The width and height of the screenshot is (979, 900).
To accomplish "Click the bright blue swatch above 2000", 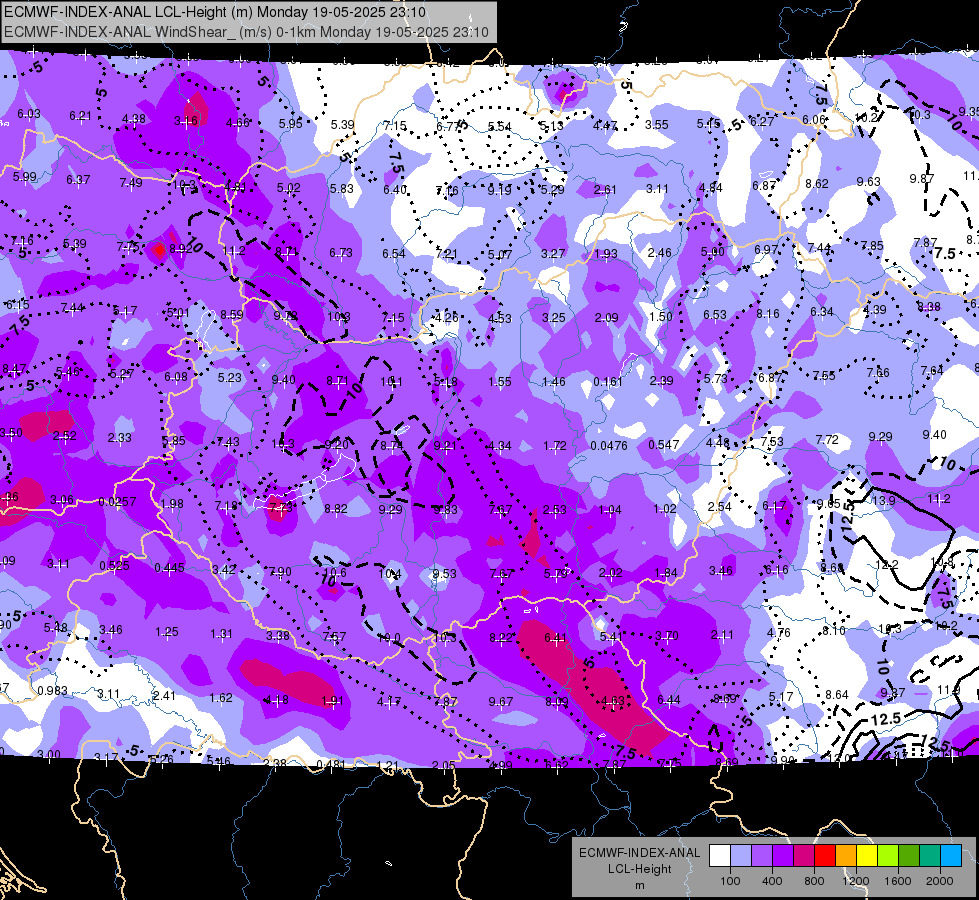I will (951, 855).
